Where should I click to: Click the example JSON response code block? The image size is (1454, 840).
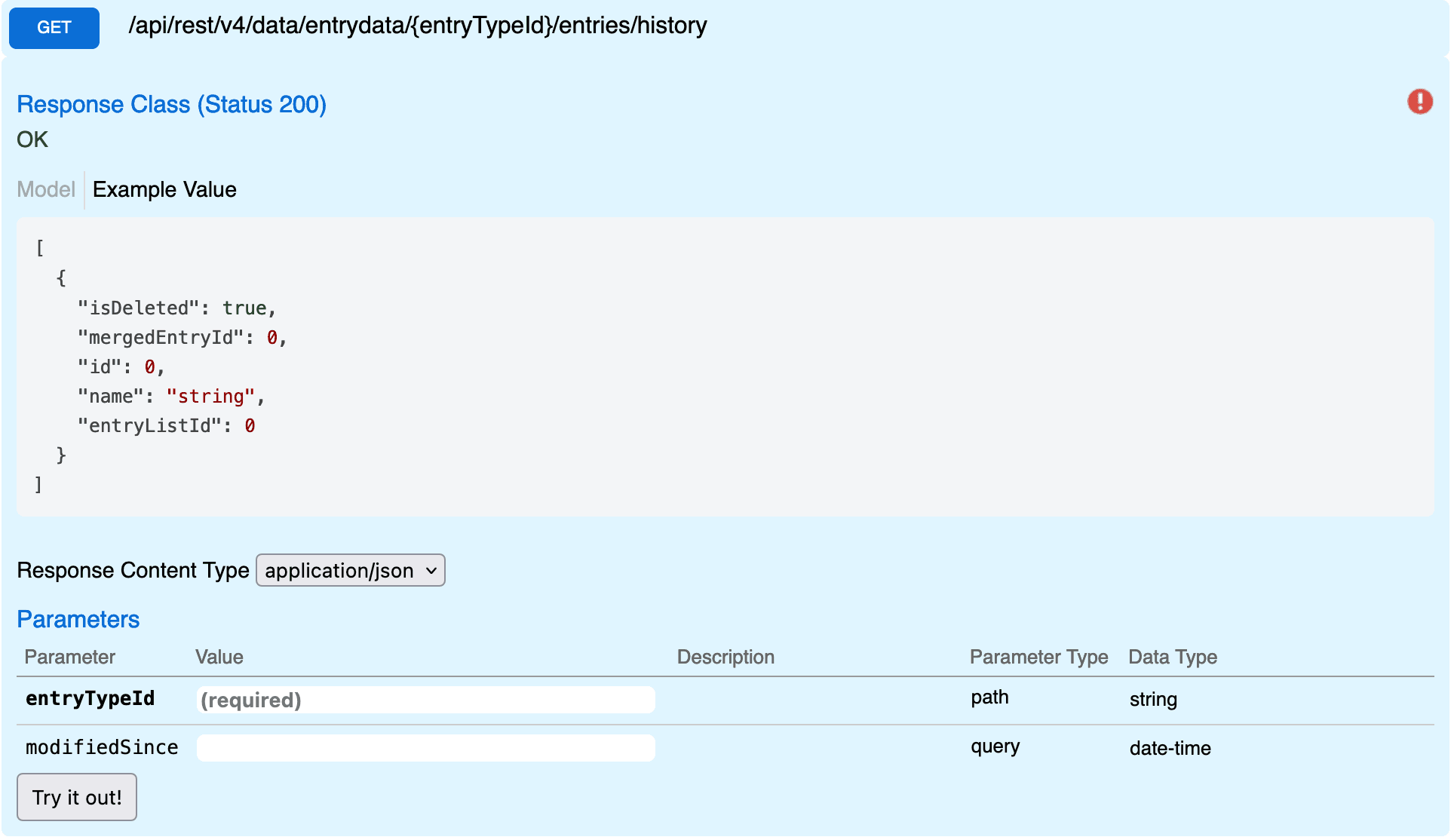point(725,366)
